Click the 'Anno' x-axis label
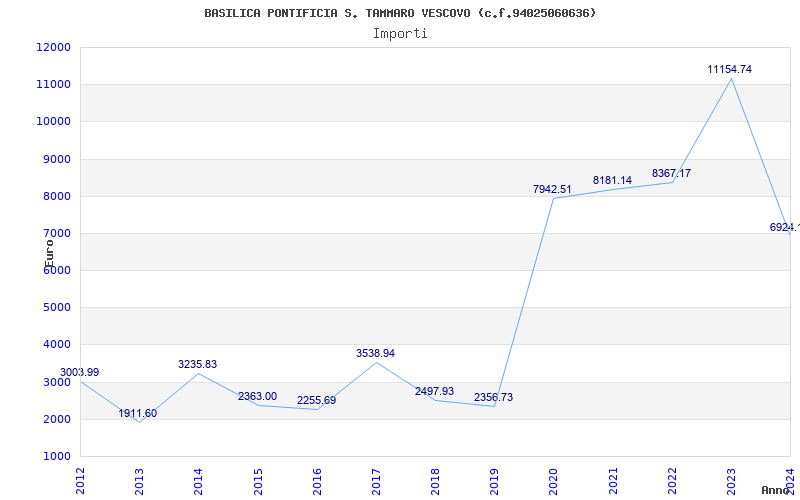Image resolution: width=800 pixels, height=500 pixels. (776, 491)
